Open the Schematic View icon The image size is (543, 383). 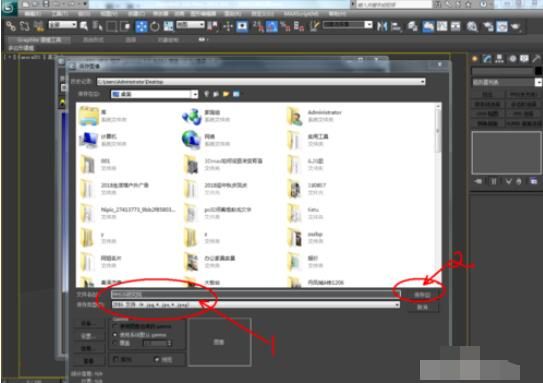tap(442, 26)
